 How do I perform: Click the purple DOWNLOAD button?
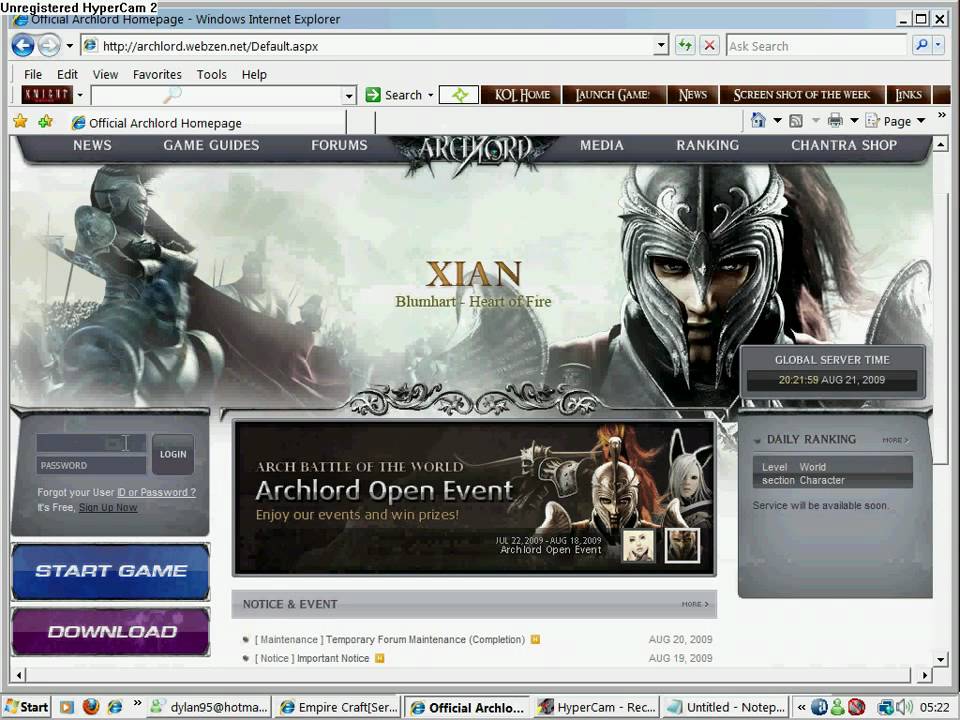(x=111, y=631)
